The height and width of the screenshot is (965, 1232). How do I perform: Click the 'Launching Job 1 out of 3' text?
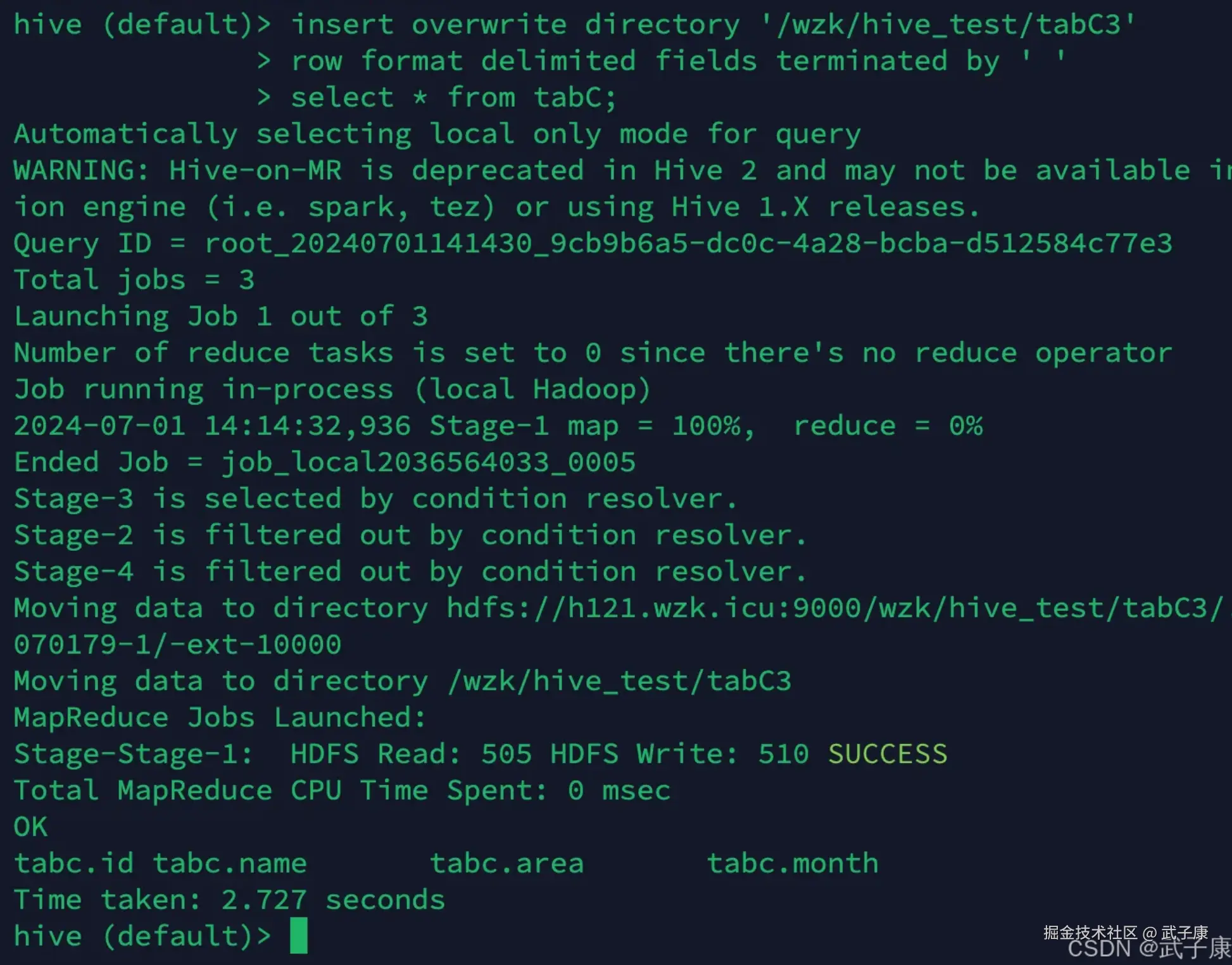tap(221, 316)
